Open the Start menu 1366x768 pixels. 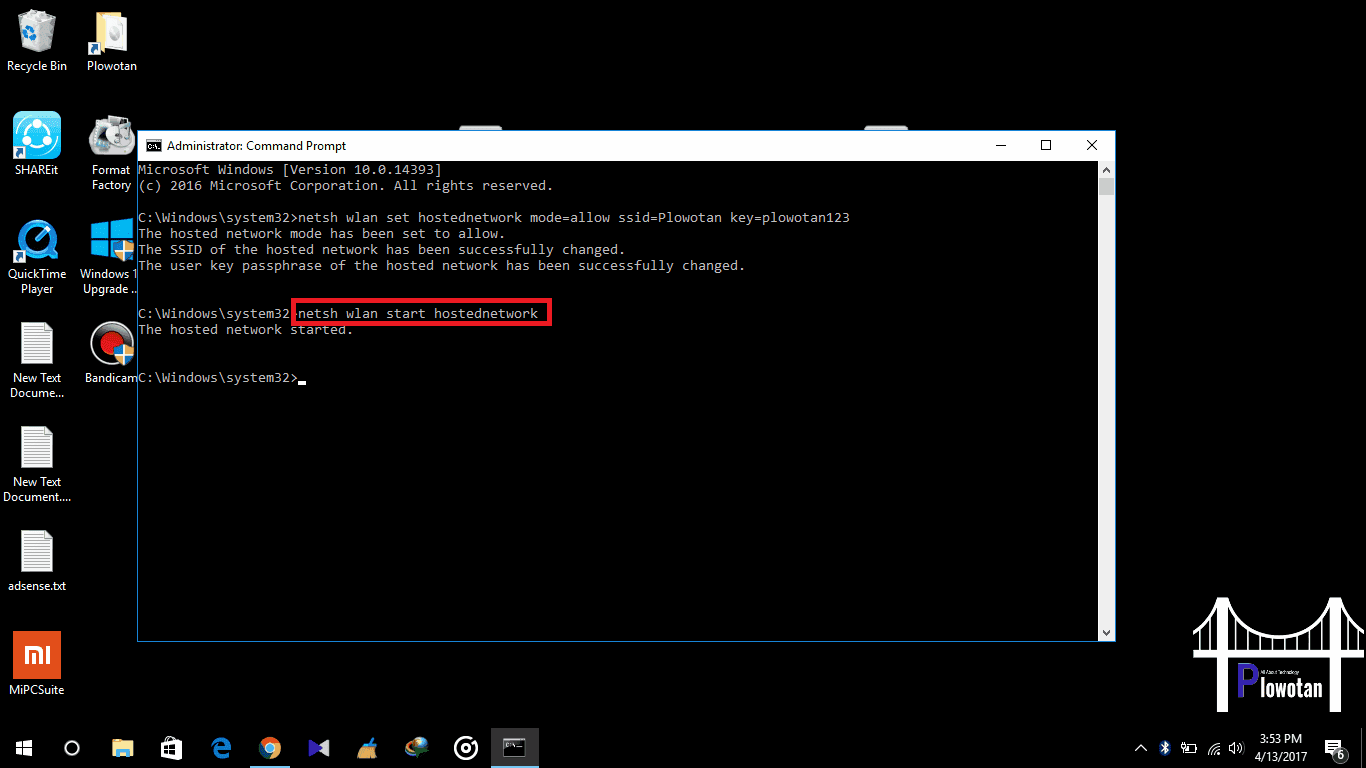click(23, 747)
